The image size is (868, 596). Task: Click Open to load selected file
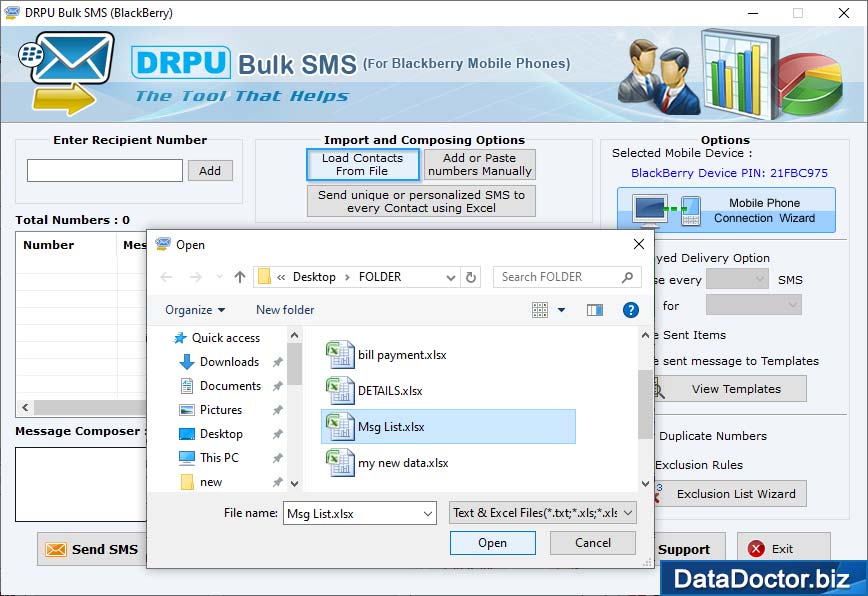click(493, 543)
